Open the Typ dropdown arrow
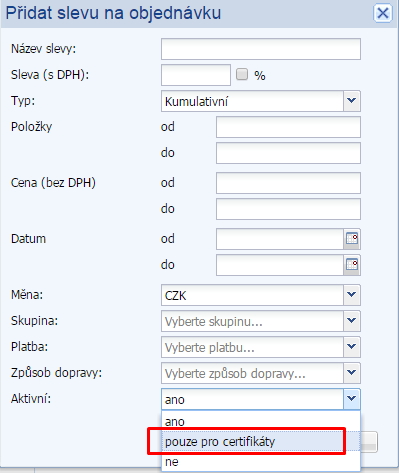 352,101
